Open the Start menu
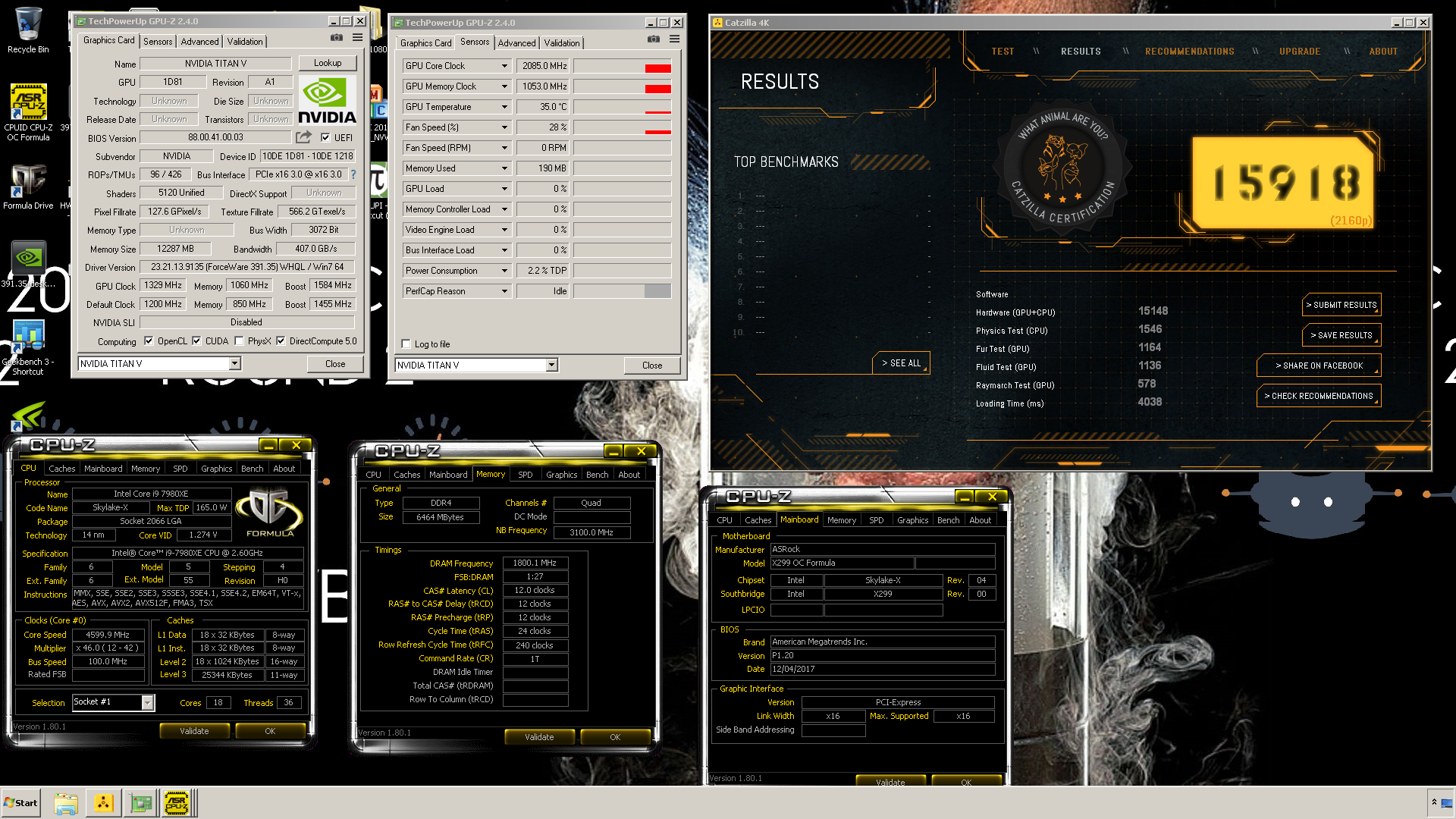Viewport: 1456px width, 819px height. [21, 803]
